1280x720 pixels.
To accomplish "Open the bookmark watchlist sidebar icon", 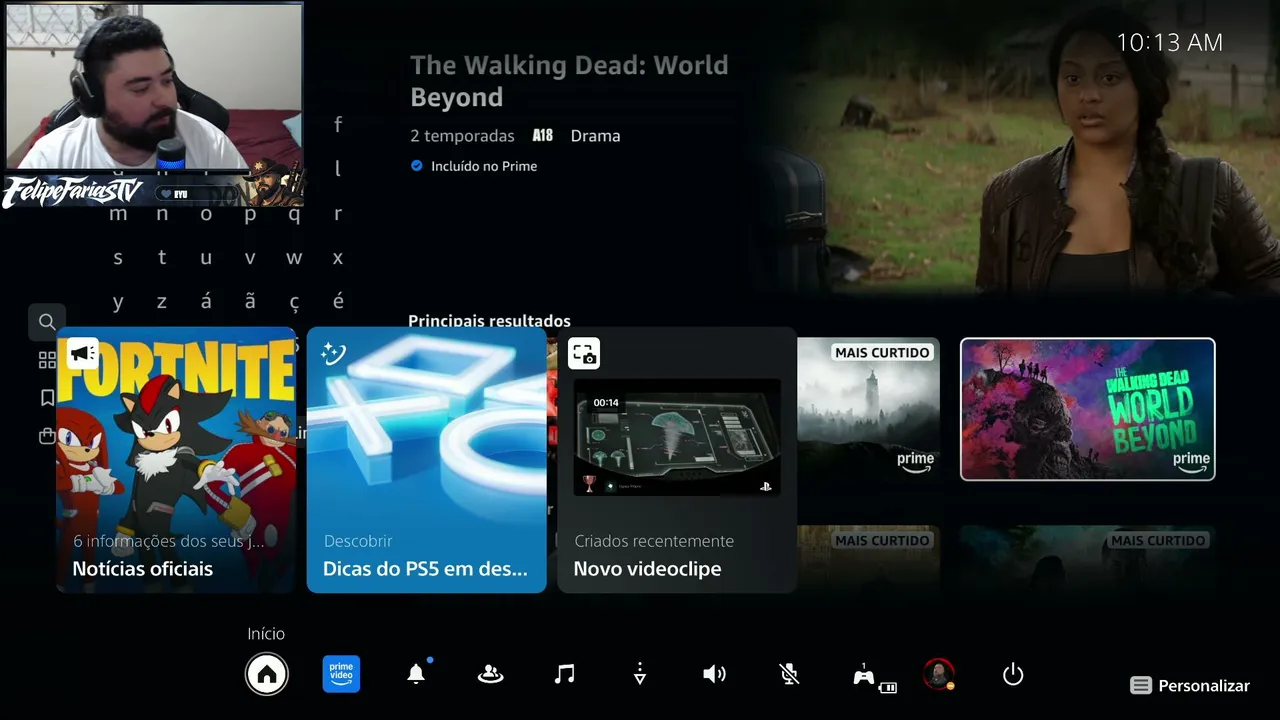I will tap(47, 398).
